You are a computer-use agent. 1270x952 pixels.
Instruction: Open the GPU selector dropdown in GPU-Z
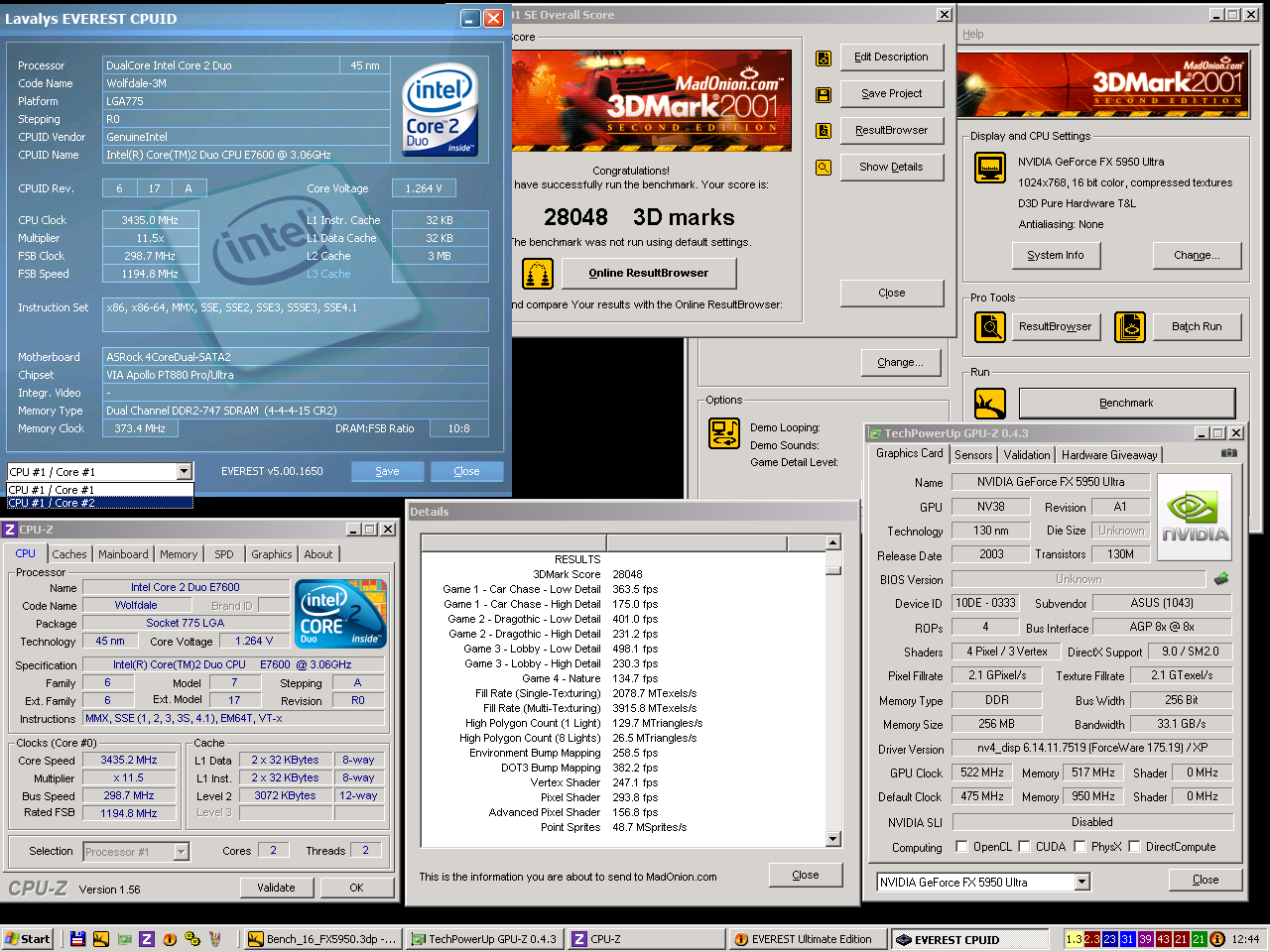[1081, 882]
